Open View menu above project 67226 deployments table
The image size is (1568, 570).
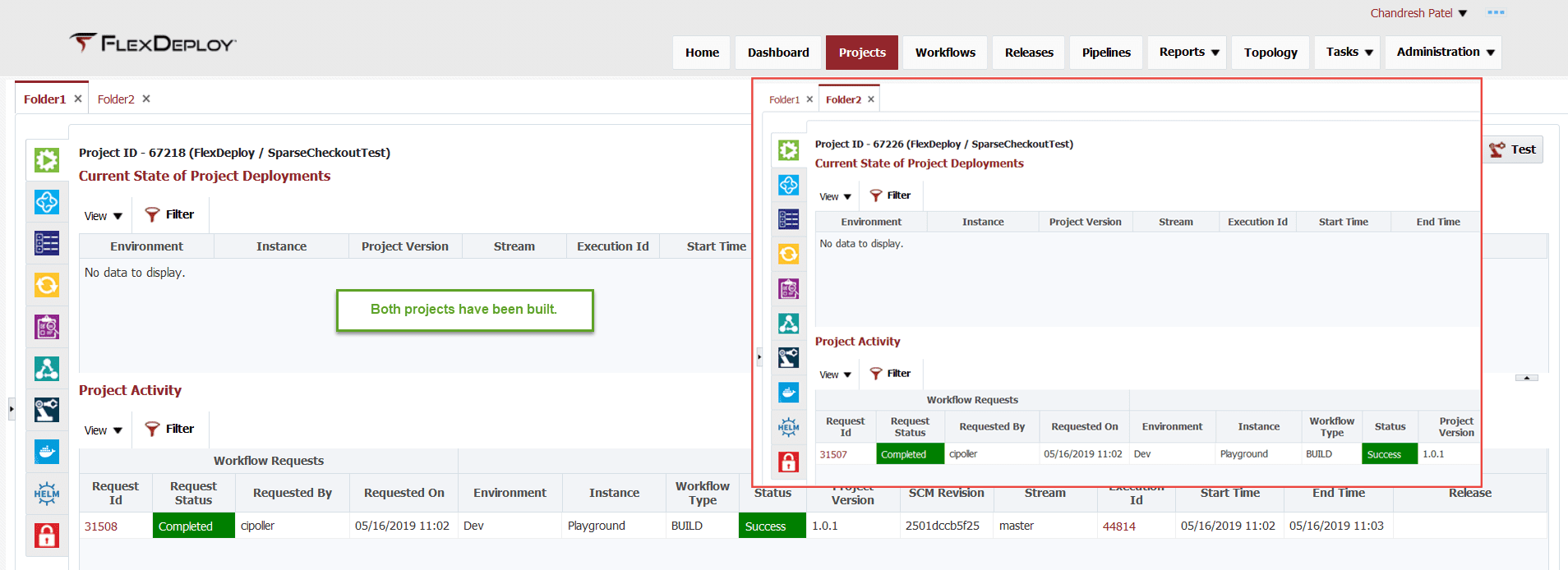coord(836,196)
